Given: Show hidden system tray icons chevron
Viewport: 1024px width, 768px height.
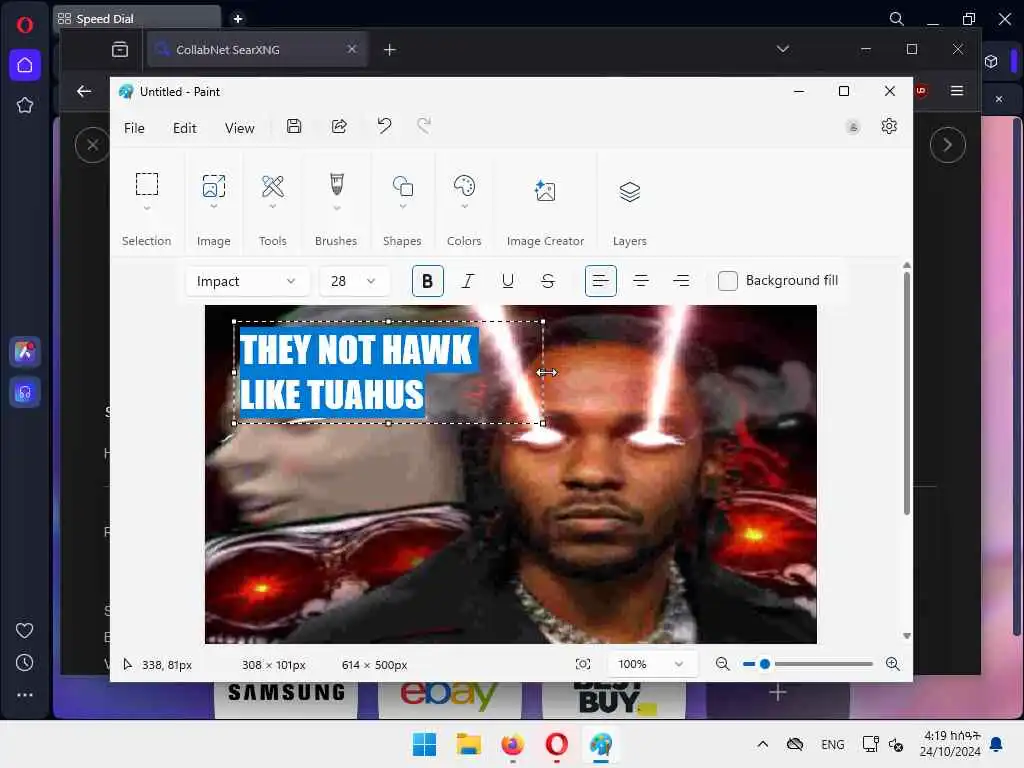Looking at the screenshot, I should coord(763,744).
